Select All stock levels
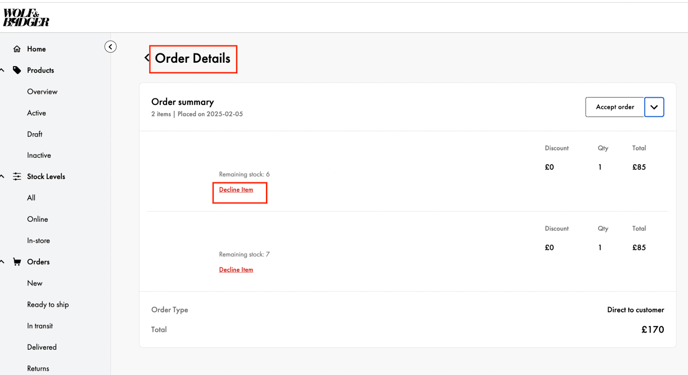 tap(31, 198)
